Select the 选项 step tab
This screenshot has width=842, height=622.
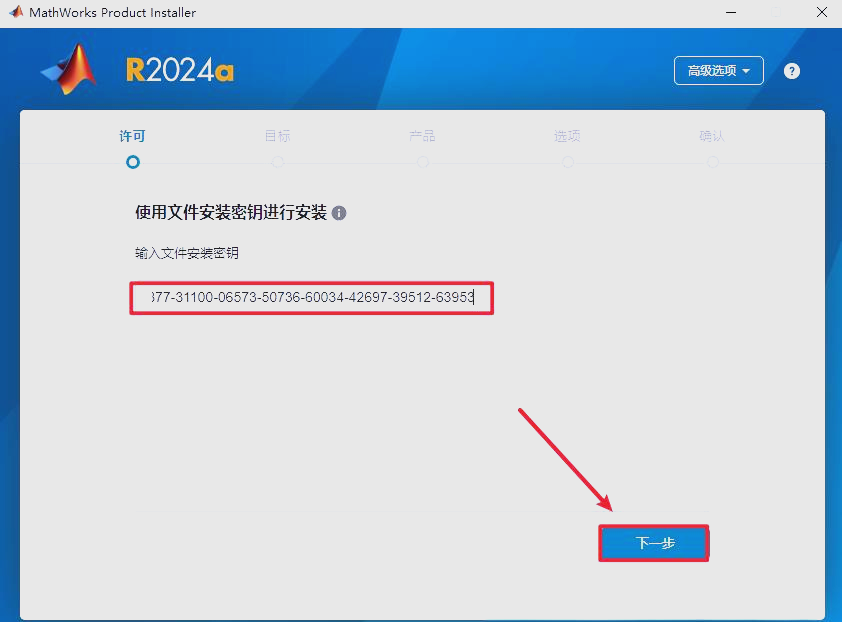click(x=567, y=136)
